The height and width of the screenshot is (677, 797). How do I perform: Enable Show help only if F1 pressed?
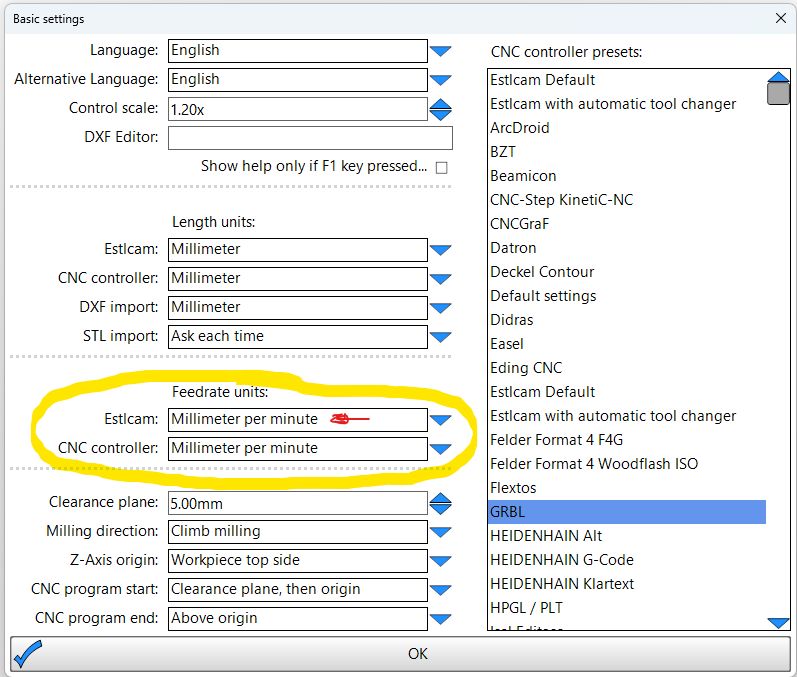441,168
